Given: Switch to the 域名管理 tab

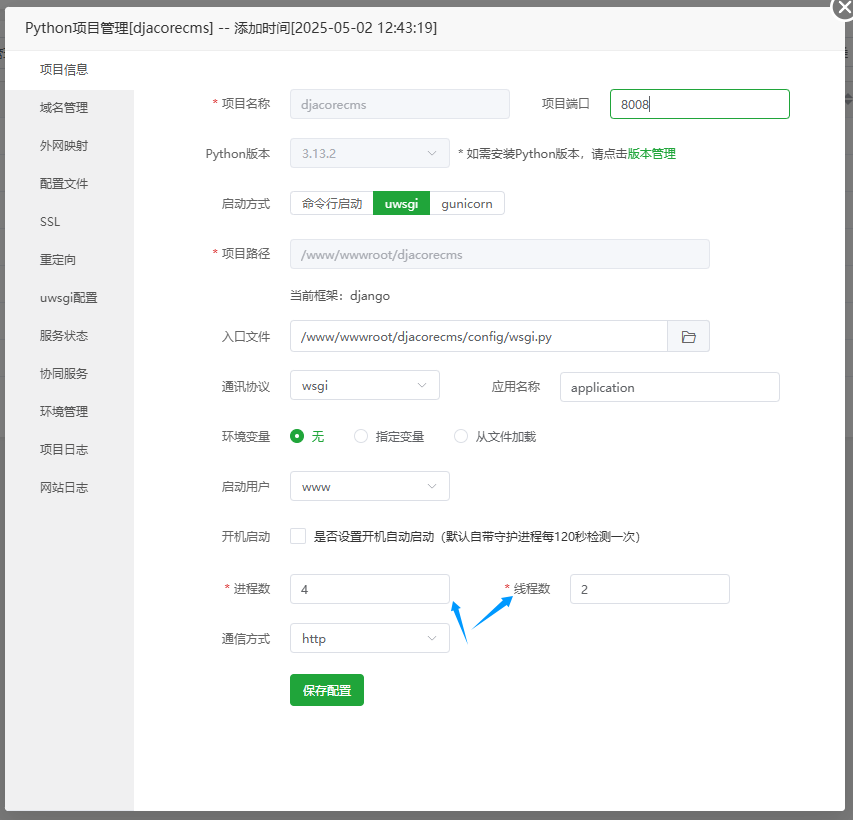Looking at the screenshot, I should tap(64, 108).
